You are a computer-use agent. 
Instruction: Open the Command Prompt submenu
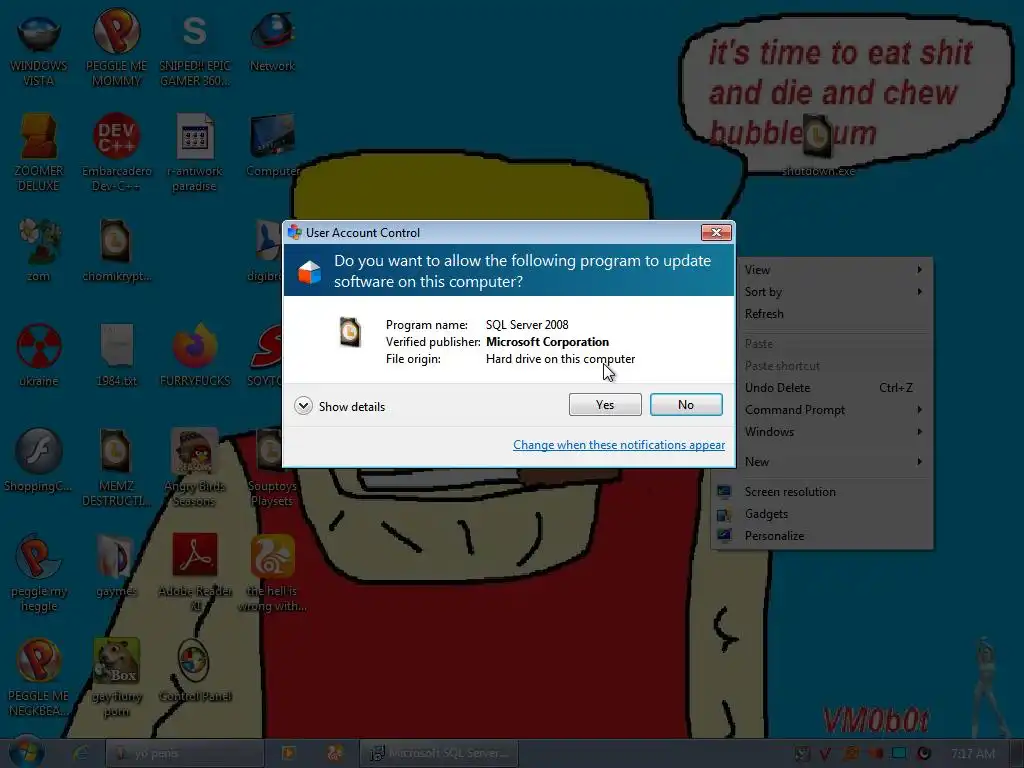[x=823, y=409]
